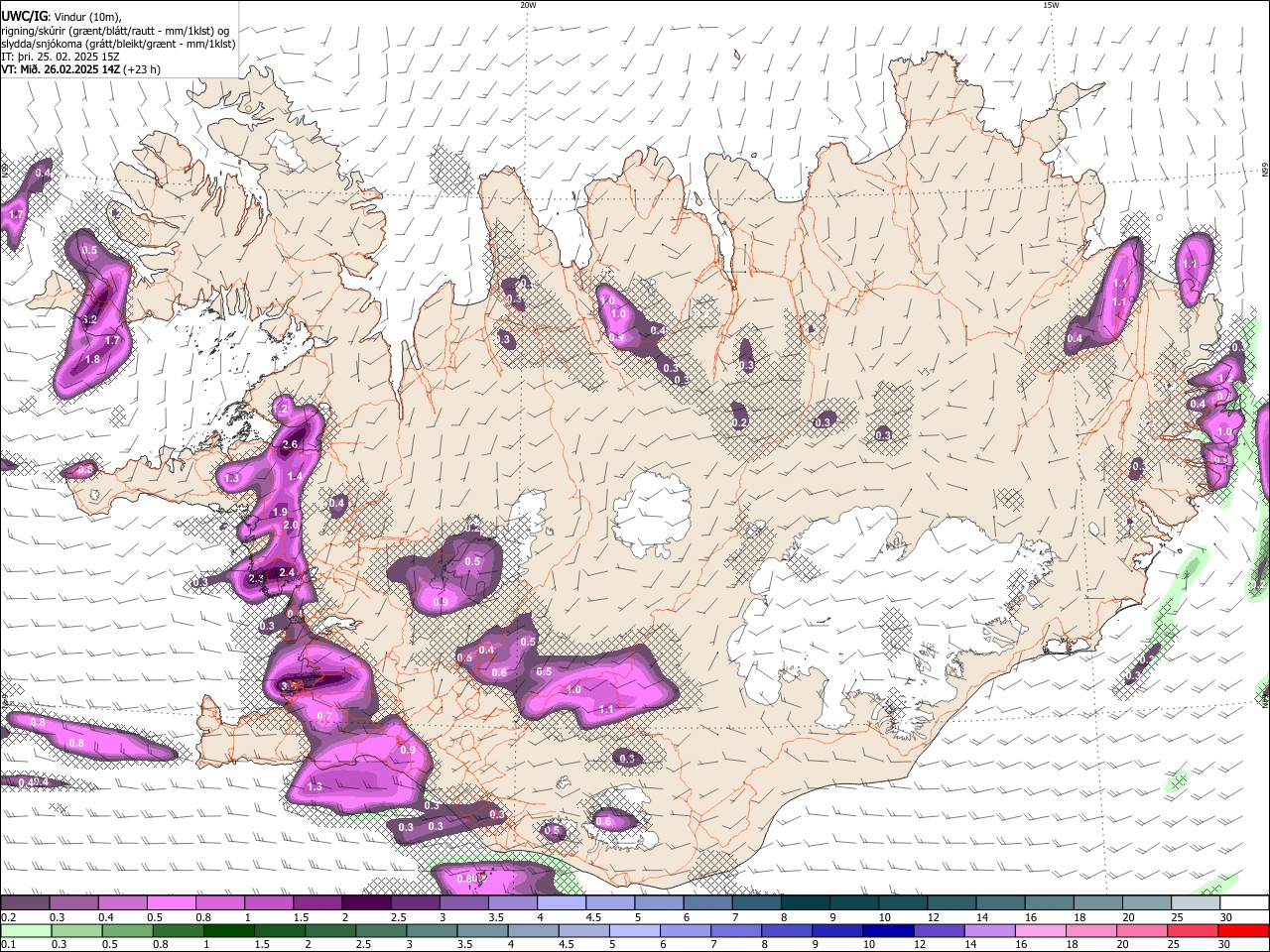Click the "1.4" precipitation value on the map
The width and height of the screenshot is (1270, 952).
tap(295, 477)
